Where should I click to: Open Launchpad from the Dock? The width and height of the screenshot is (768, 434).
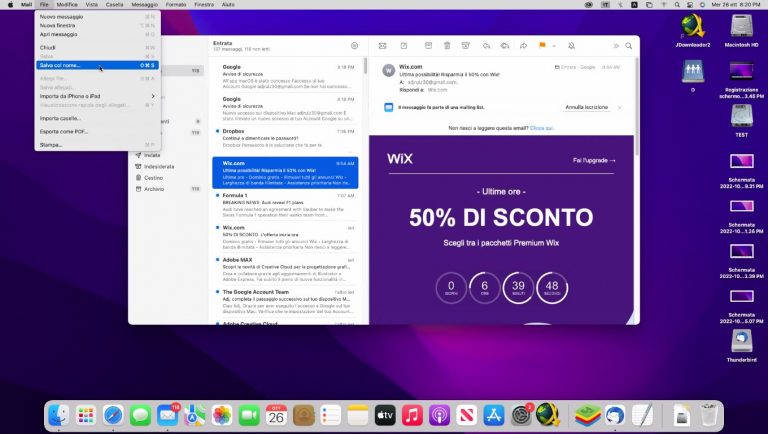[x=86, y=415]
